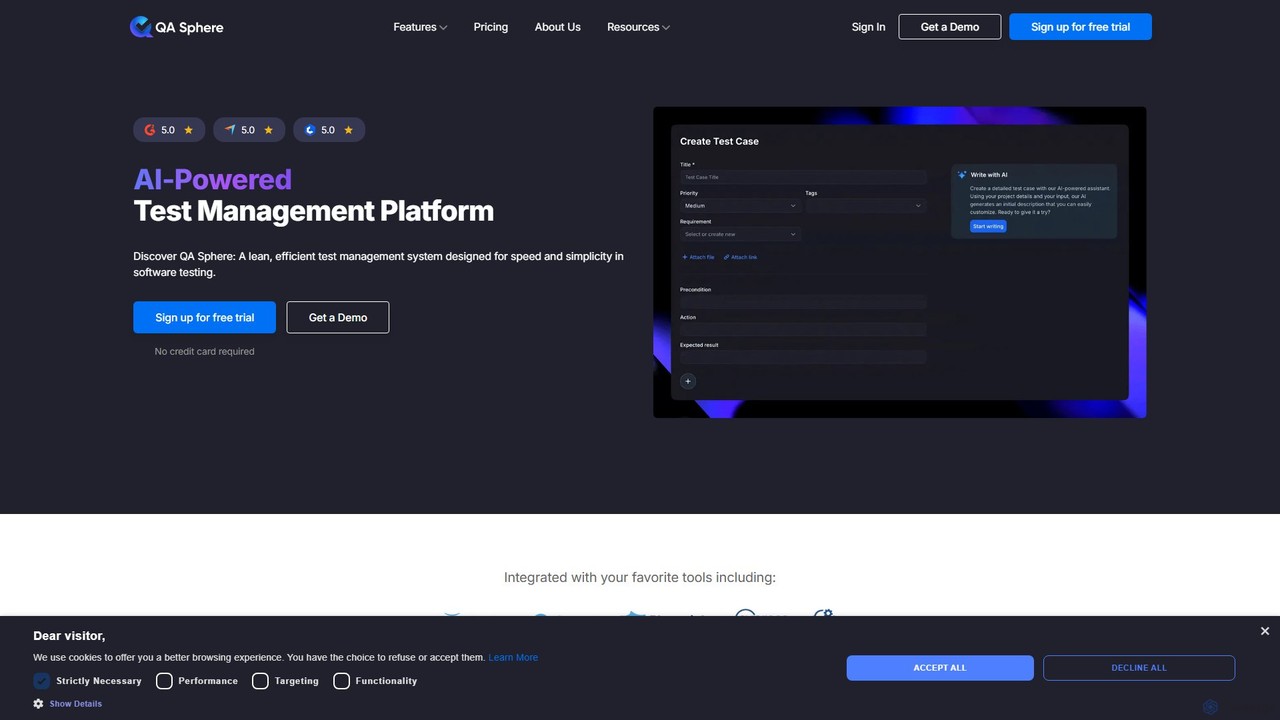The width and height of the screenshot is (1280, 720).
Task: Expand the Resources menu
Action: [x=638, y=27]
